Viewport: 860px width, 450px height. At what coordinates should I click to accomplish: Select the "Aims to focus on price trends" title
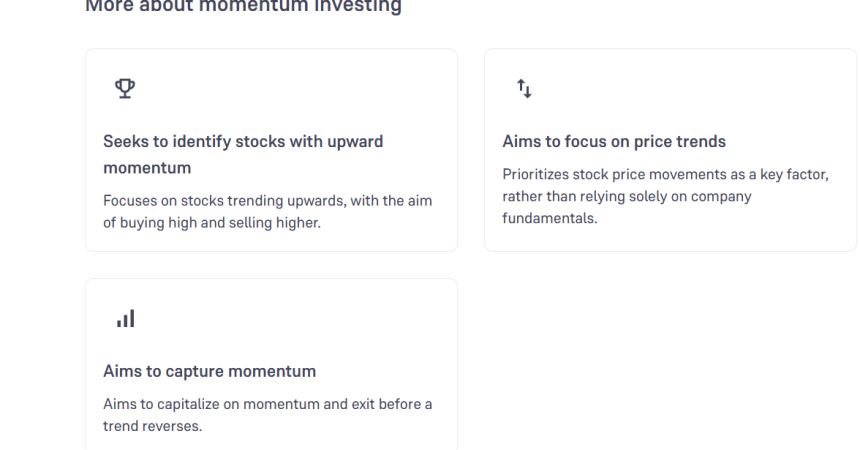coord(613,142)
